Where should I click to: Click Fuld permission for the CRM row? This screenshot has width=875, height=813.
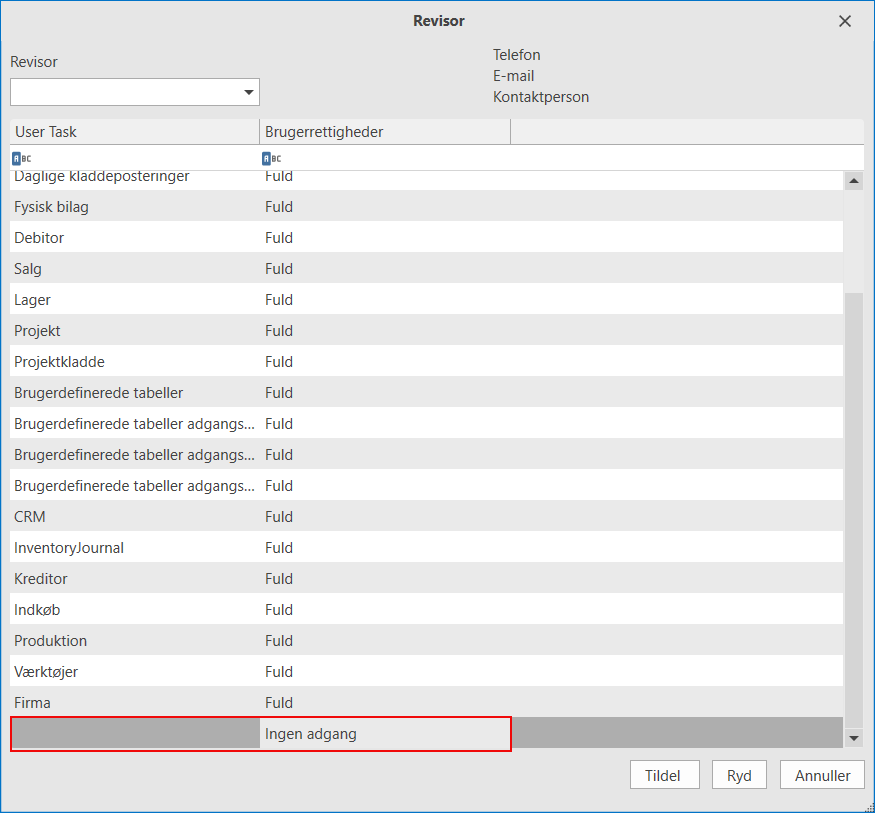(279, 517)
